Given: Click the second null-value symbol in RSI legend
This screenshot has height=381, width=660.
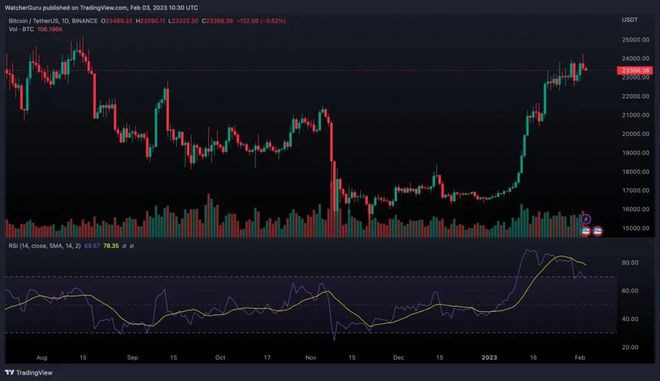Looking at the screenshot, I should tap(131, 246).
